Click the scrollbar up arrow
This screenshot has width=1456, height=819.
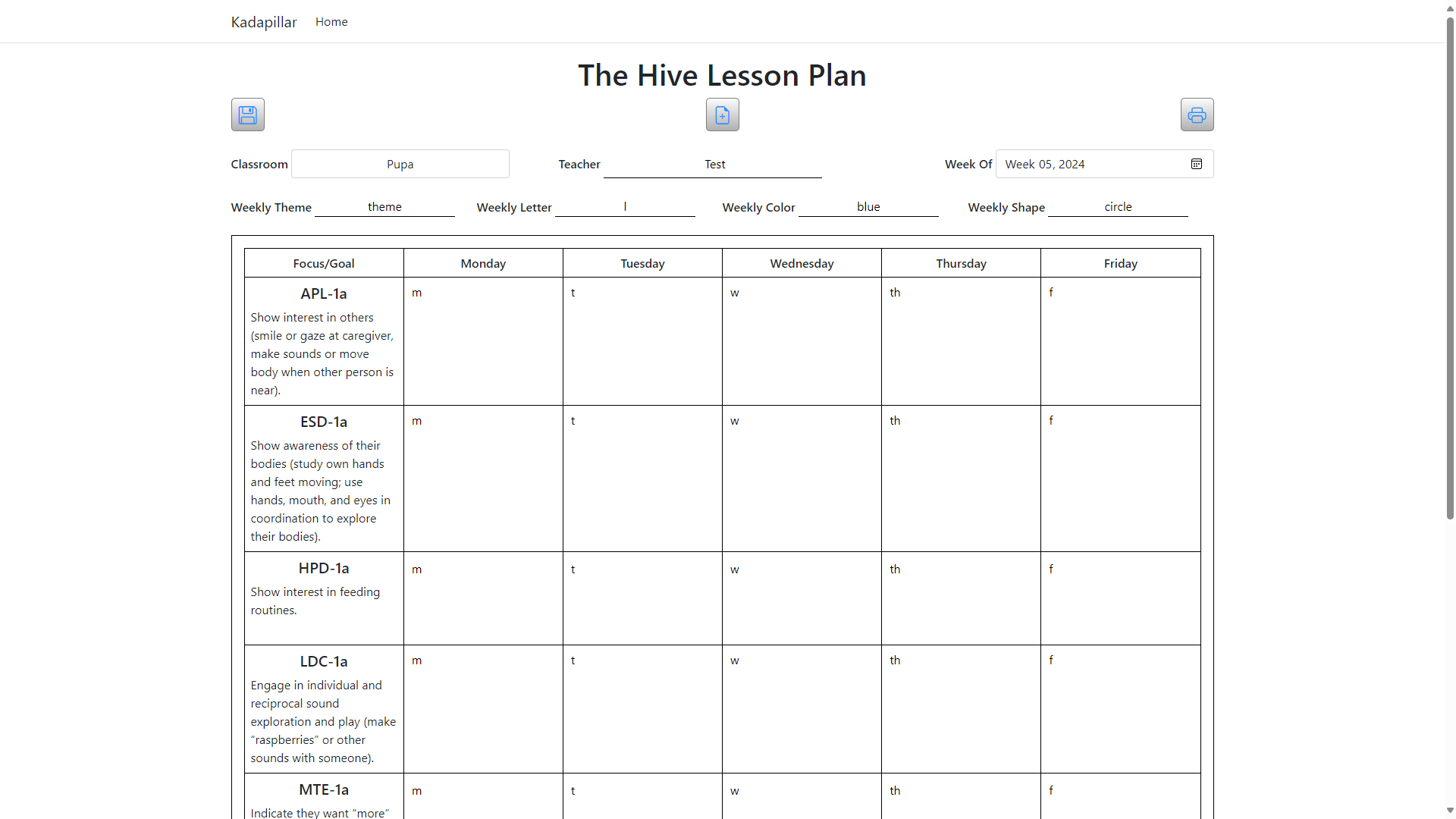pyautogui.click(x=1449, y=6)
